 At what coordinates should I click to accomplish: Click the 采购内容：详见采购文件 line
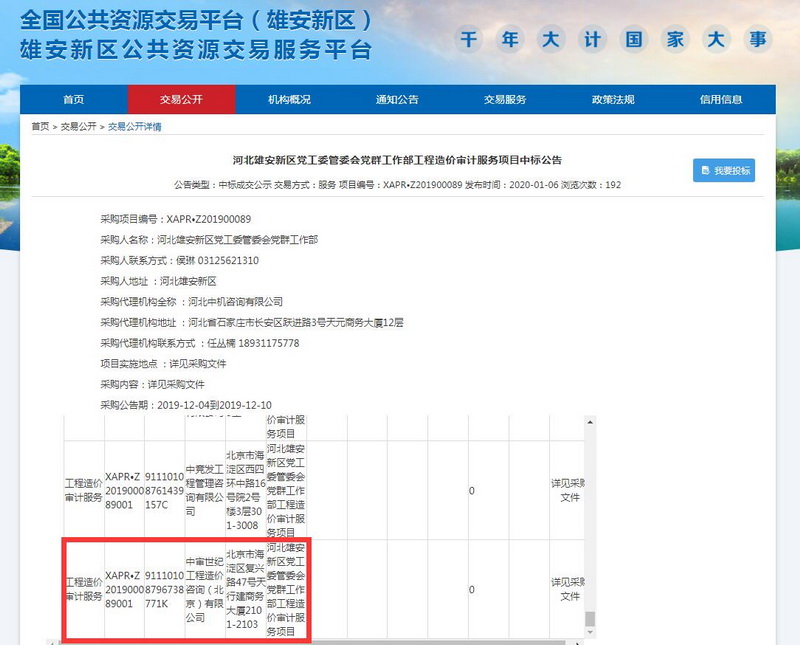pos(152,385)
